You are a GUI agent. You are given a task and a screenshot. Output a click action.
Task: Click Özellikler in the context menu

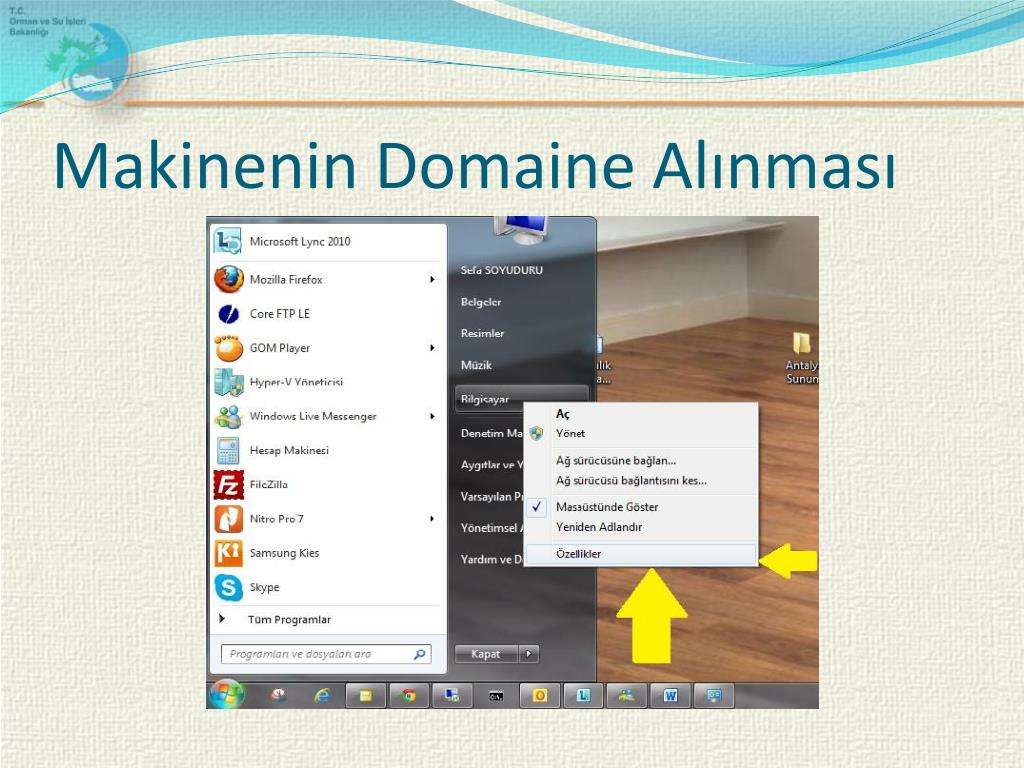pos(641,554)
